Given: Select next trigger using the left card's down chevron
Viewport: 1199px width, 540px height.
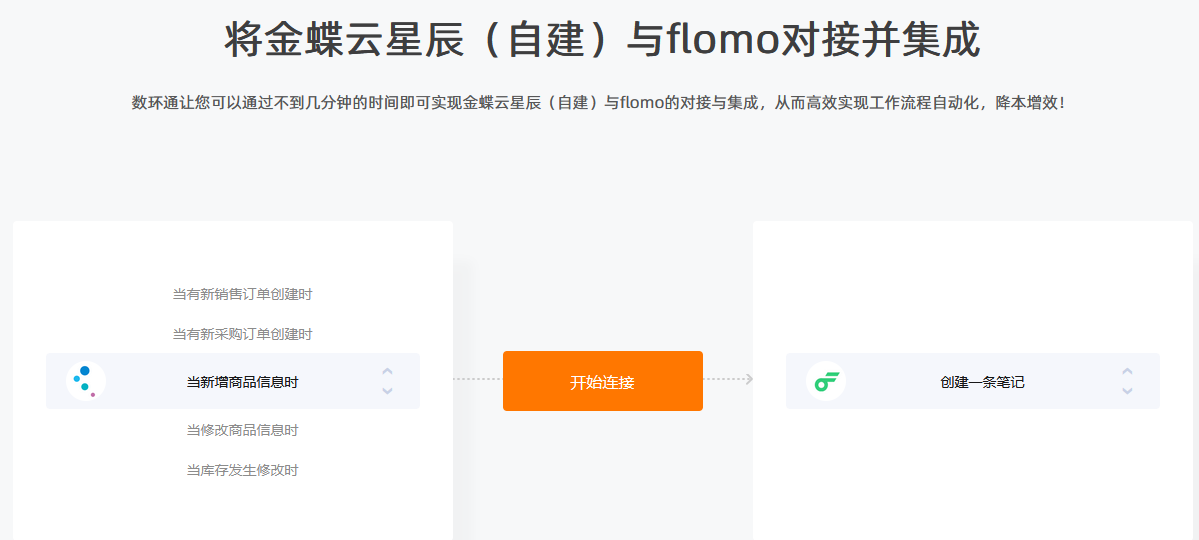Looking at the screenshot, I should (x=387, y=391).
